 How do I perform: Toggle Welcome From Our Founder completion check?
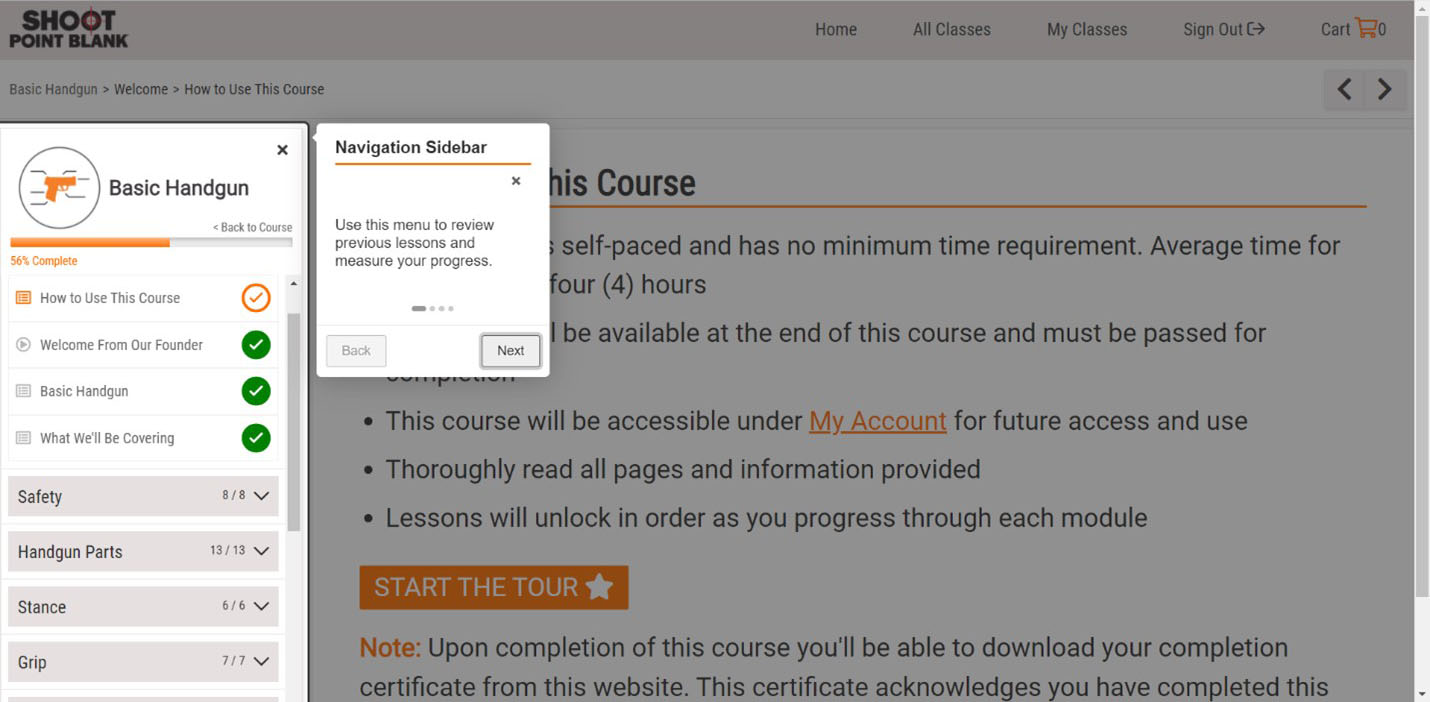256,345
